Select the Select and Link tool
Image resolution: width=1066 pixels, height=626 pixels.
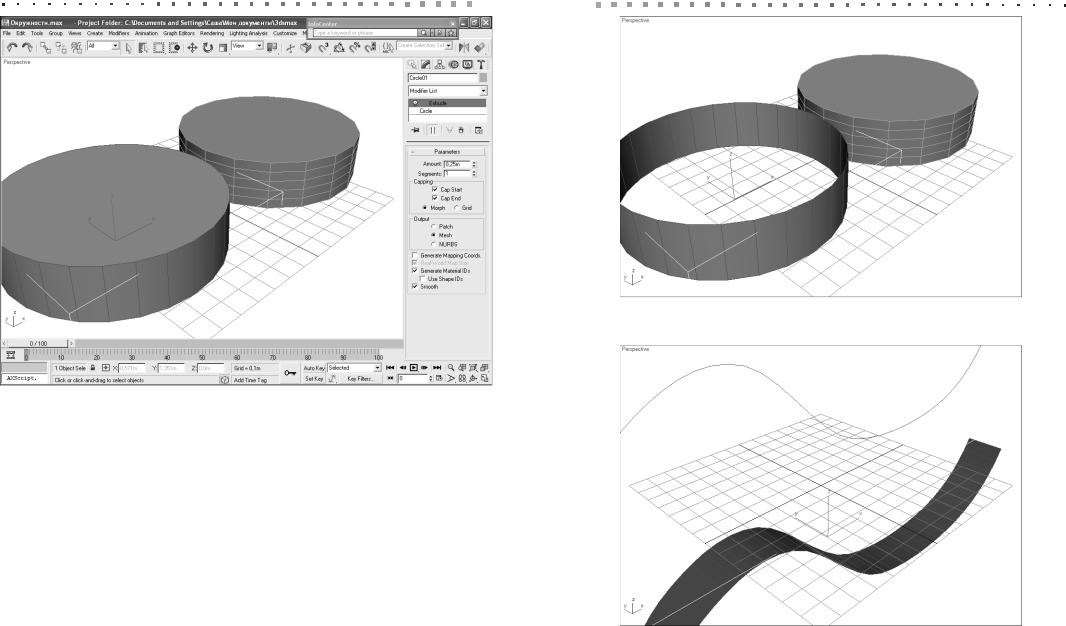pyautogui.click(x=45, y=47)
